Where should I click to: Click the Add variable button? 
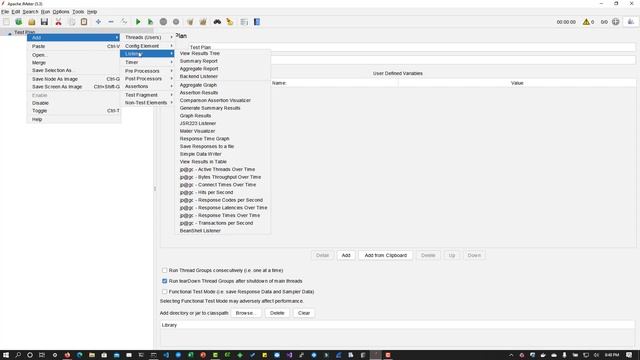[346, 255]
